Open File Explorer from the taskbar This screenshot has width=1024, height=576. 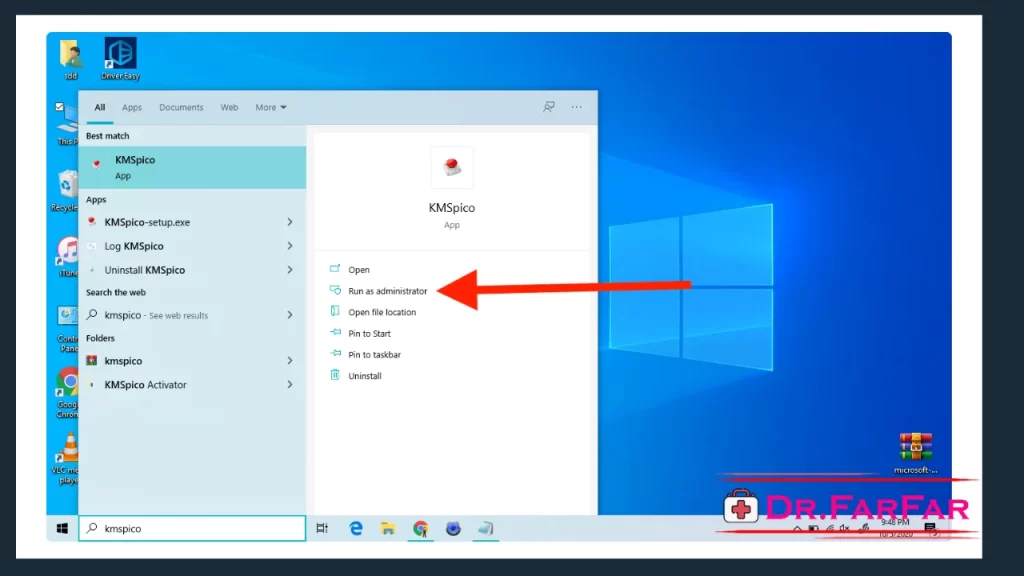[x=388, y=528]
